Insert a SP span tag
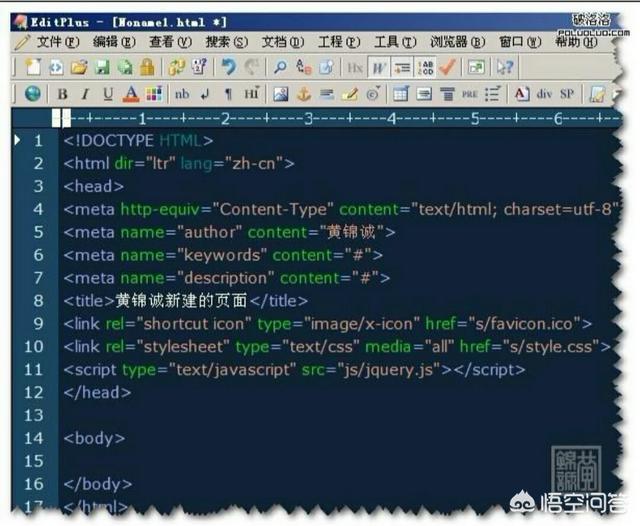The width and height of the screenshot is (640, 526). click(x=567, y=94)
